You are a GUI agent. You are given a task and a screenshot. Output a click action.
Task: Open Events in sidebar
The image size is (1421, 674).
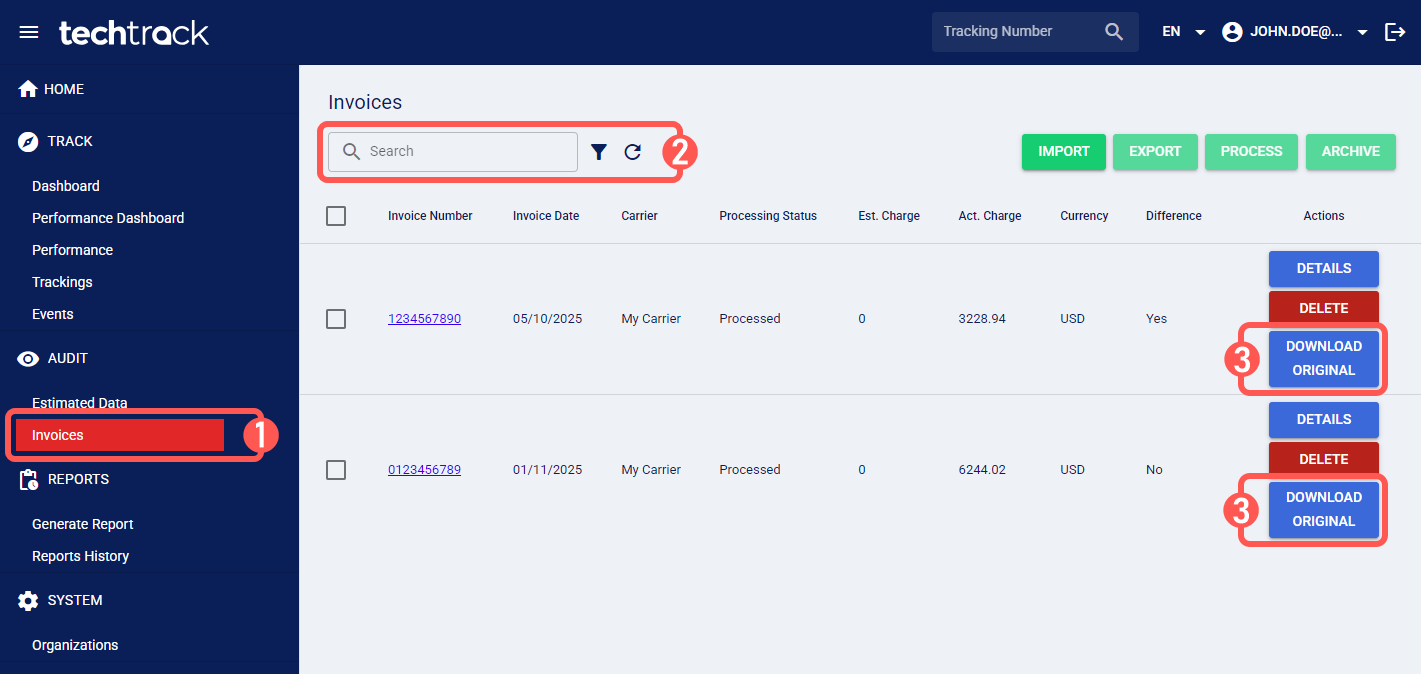(x=53, y=314)
